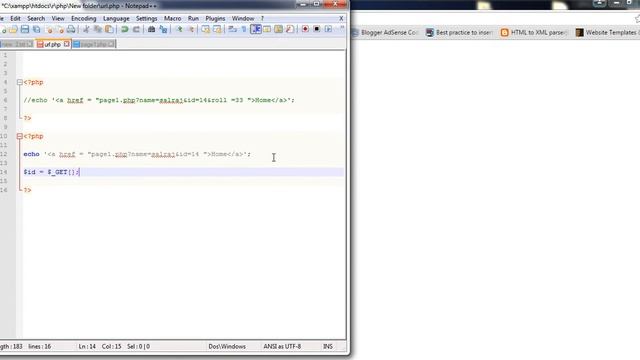
Task: Click the commented //echo line 6
Action: pyautogui.click(x=159, y=100)
